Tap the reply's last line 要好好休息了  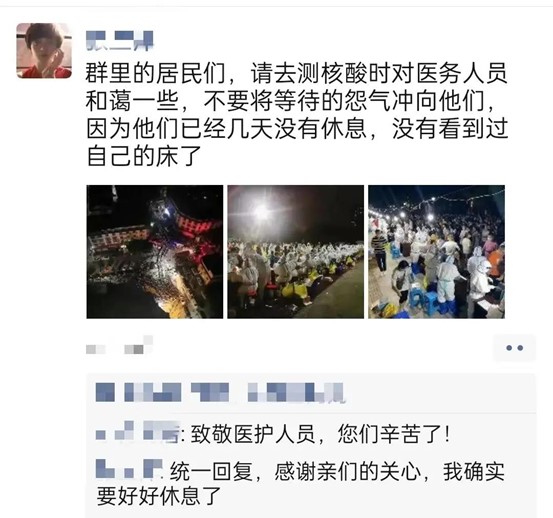(159, 496)
